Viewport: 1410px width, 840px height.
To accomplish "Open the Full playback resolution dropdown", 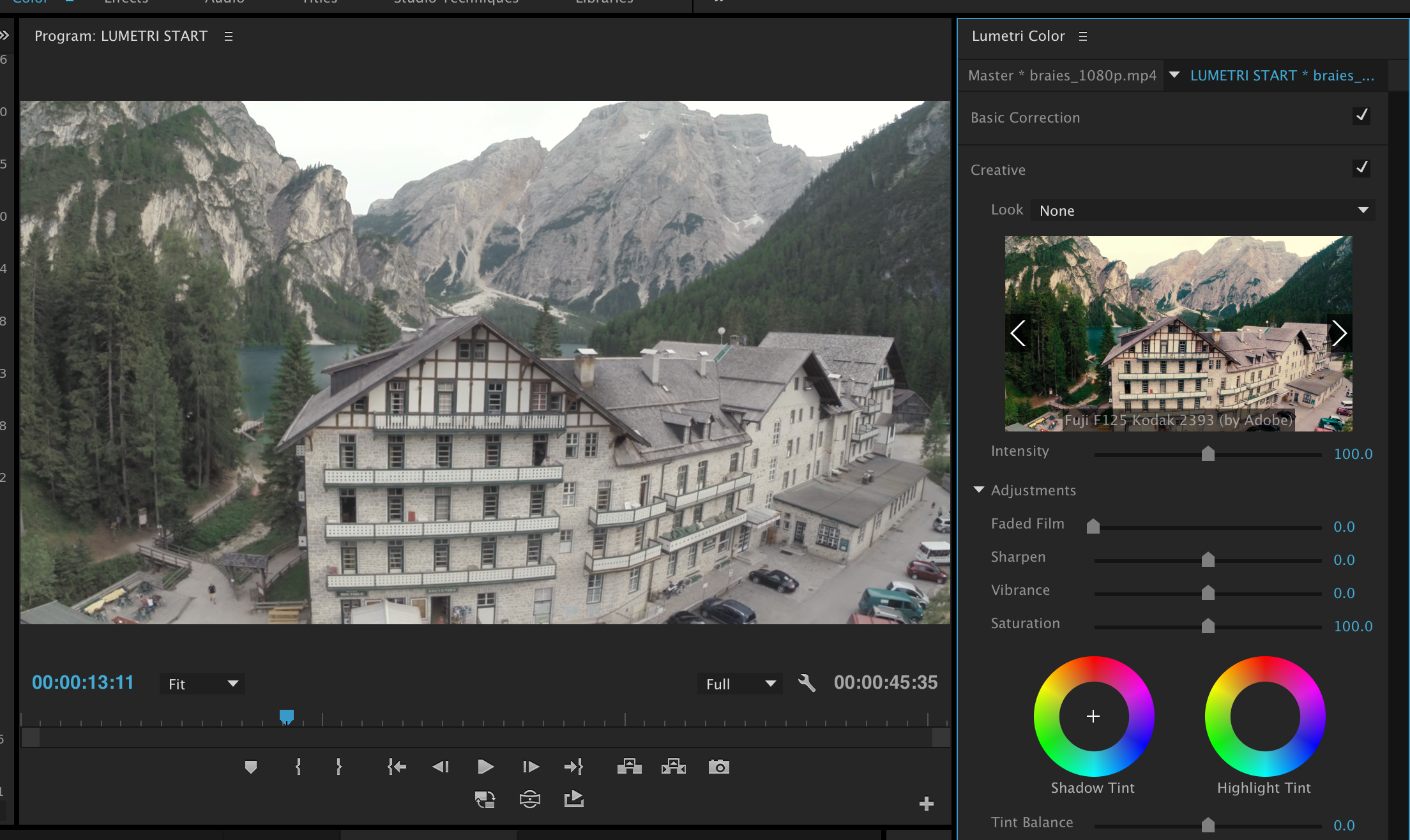I will click(740, 684).
